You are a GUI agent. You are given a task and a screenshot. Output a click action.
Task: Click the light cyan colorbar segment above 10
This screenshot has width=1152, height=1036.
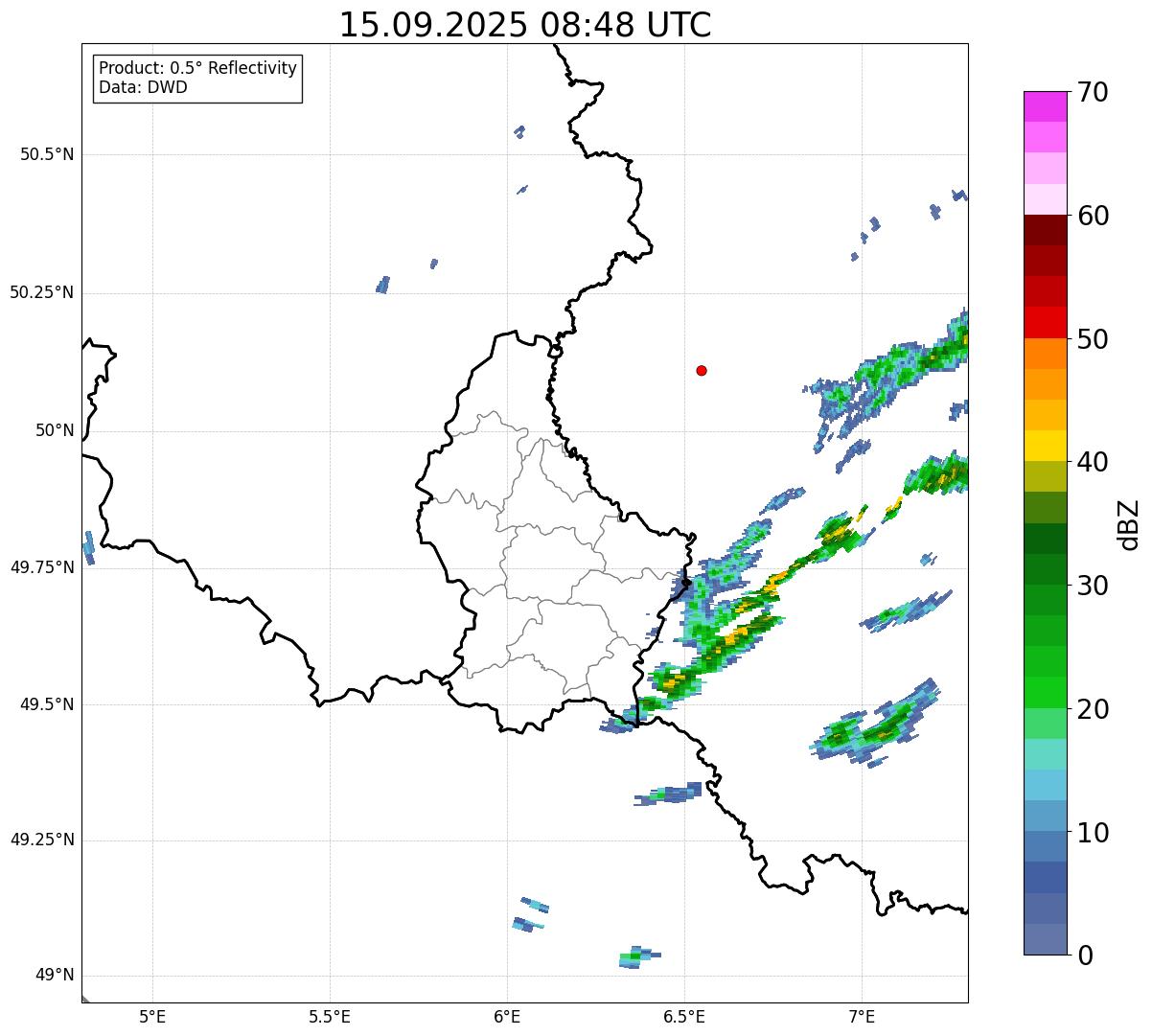point(1045,785)
